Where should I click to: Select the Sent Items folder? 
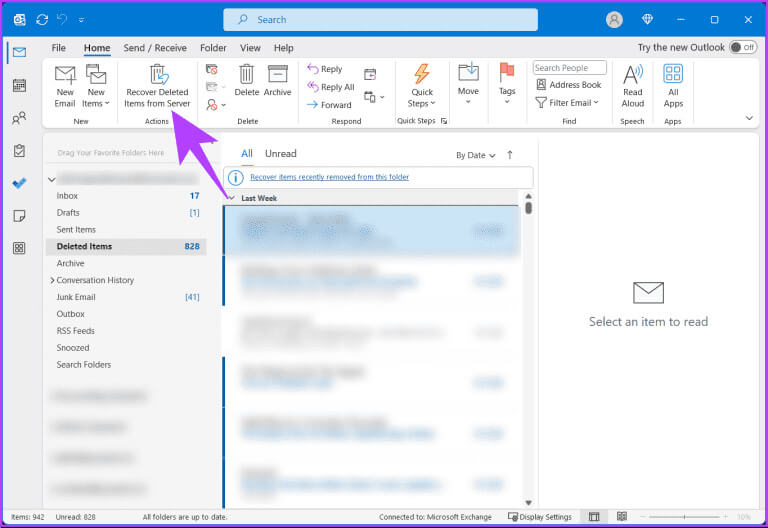point(126,230)
